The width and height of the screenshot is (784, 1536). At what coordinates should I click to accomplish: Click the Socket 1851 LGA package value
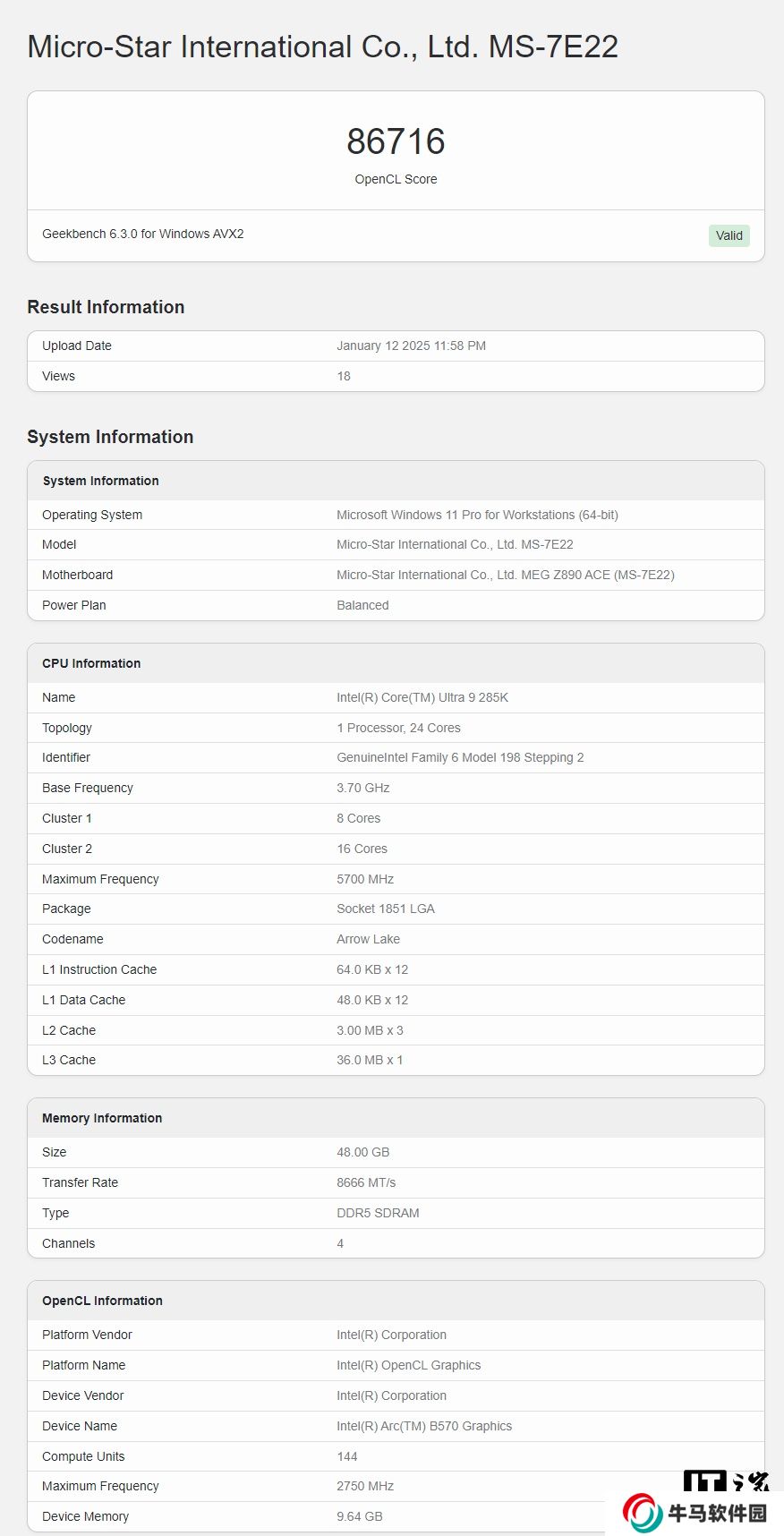click(386, 909)
